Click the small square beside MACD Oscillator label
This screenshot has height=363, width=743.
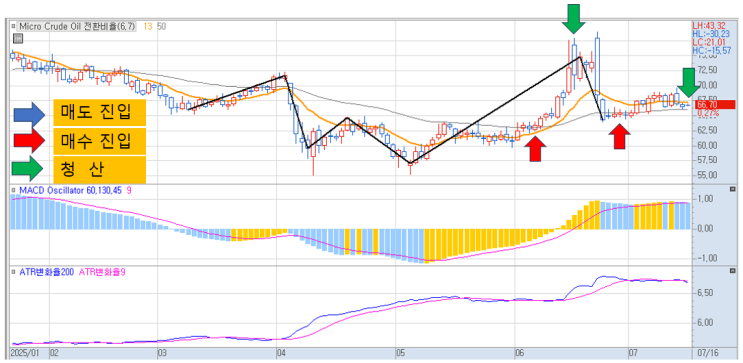pyautogui.click(x=13, y=191)
